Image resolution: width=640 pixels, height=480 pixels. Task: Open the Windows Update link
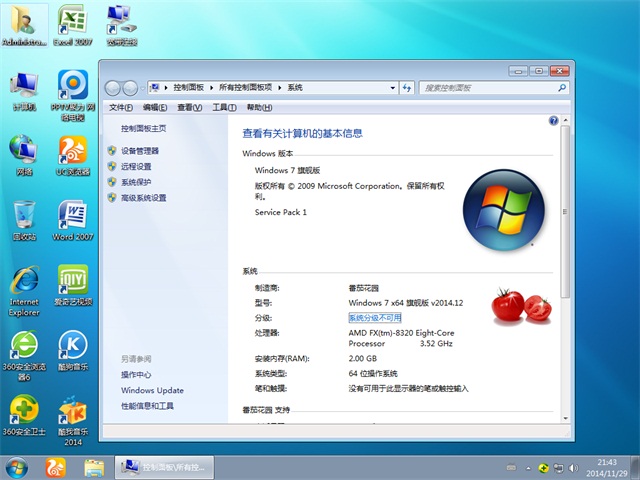[x=152, y=390]
